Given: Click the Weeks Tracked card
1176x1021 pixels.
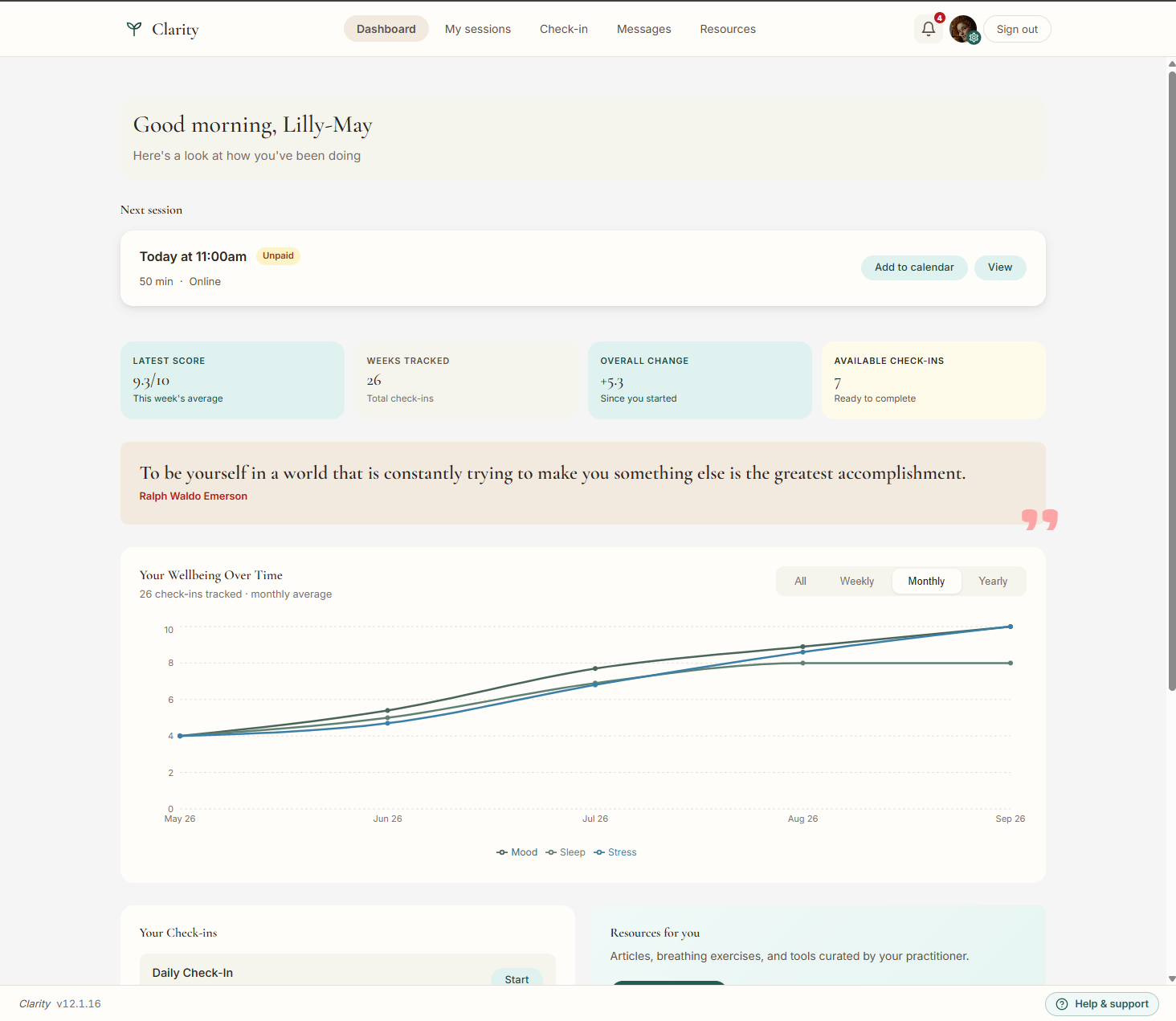Looking at the screenshot, I should (x=466, y=381).
